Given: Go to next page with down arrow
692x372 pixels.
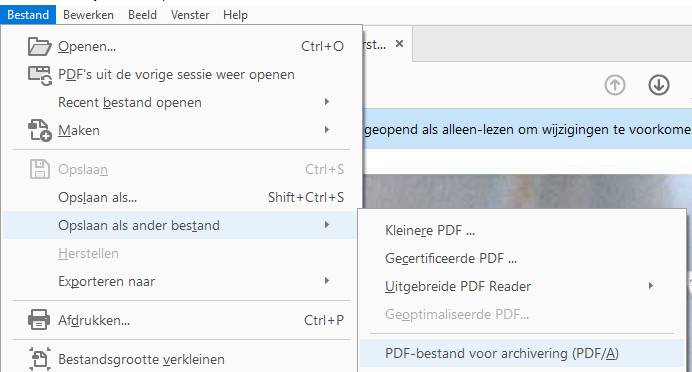Looking at the screenshot, I should click(659, 85).
